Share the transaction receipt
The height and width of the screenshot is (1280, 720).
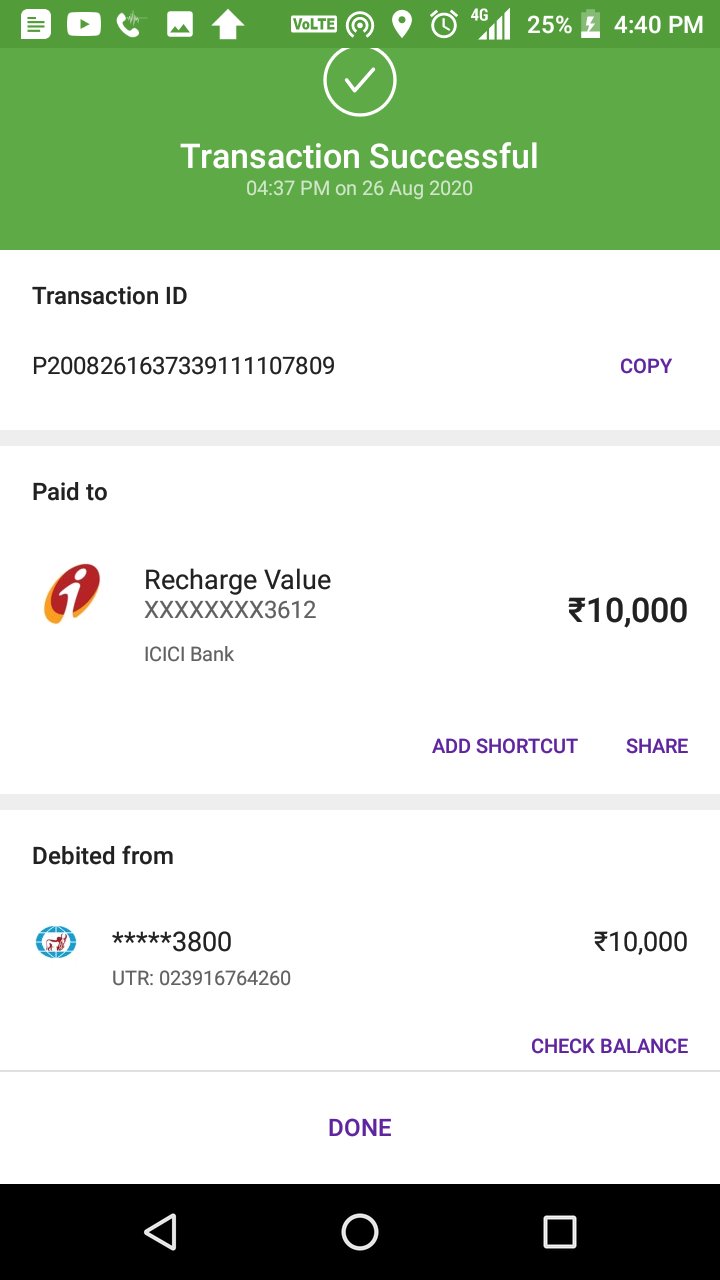pyautogui.click(x=656, y=746)
